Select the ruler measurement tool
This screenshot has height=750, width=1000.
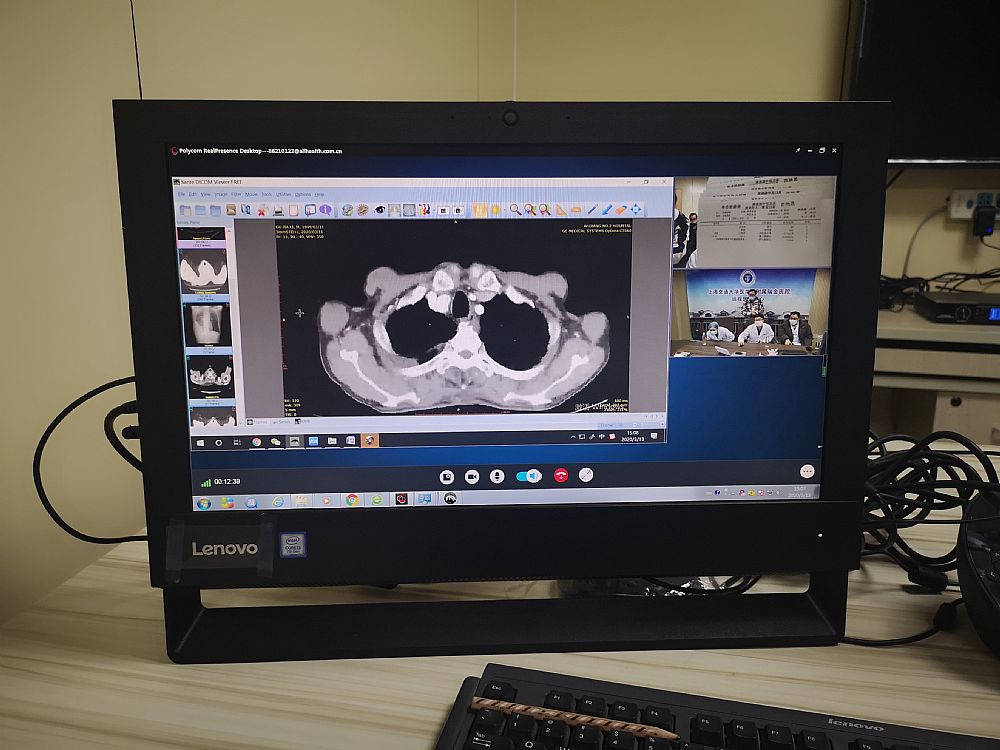point(576,209)
